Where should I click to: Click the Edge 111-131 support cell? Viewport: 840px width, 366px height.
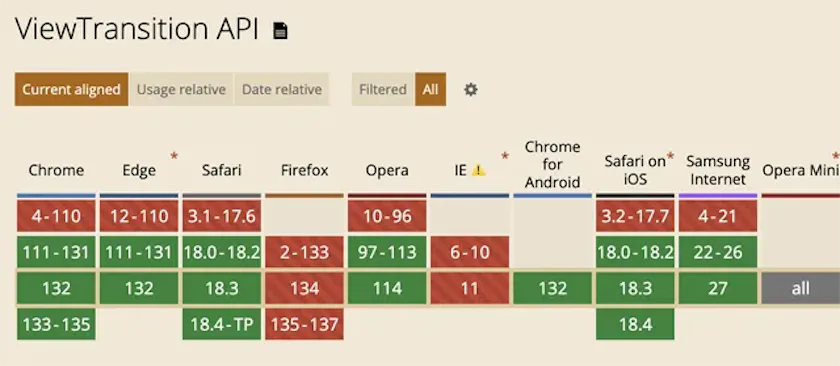[139, 252]
